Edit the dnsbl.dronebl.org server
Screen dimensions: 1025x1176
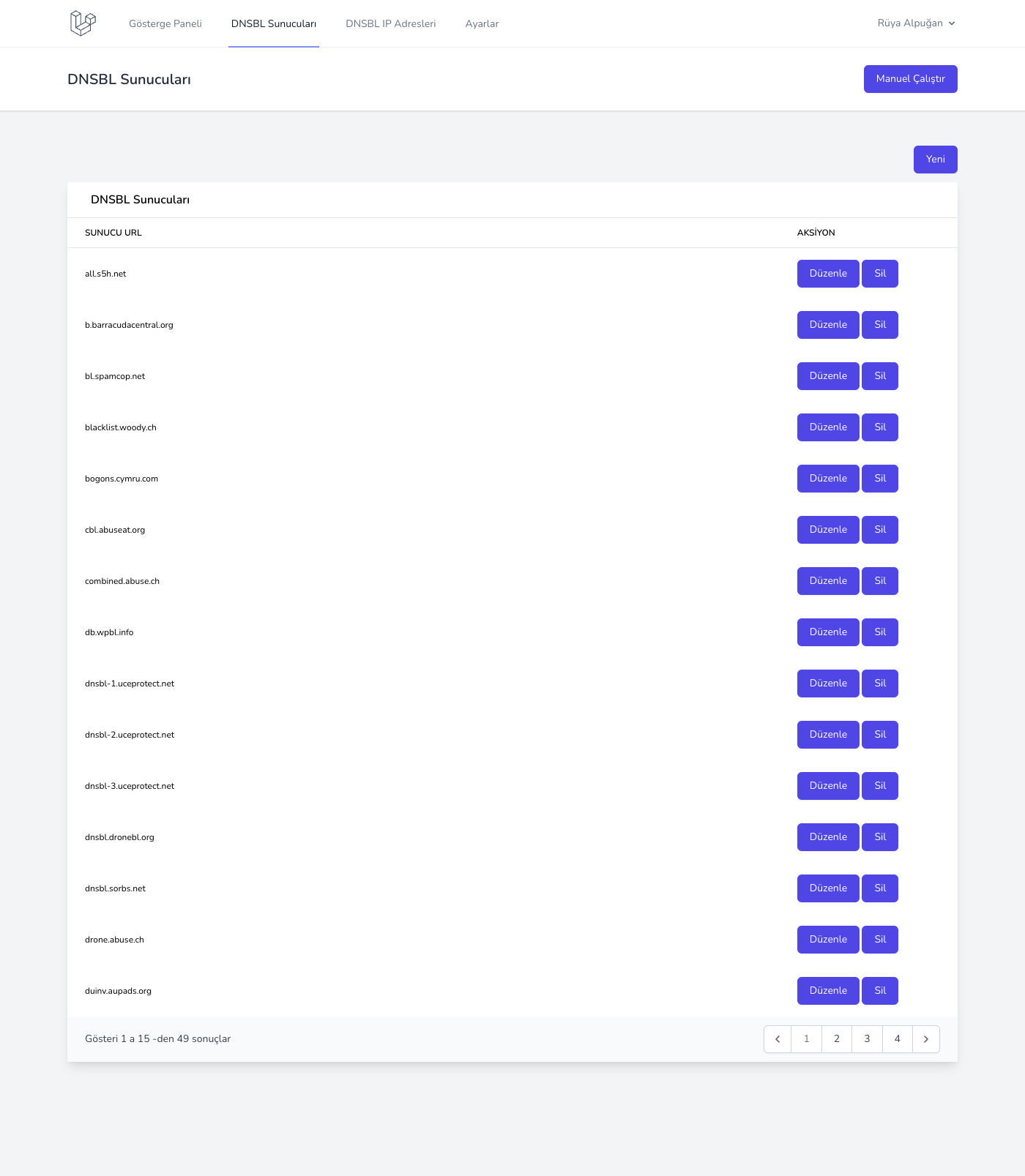[x=828, y=837]
